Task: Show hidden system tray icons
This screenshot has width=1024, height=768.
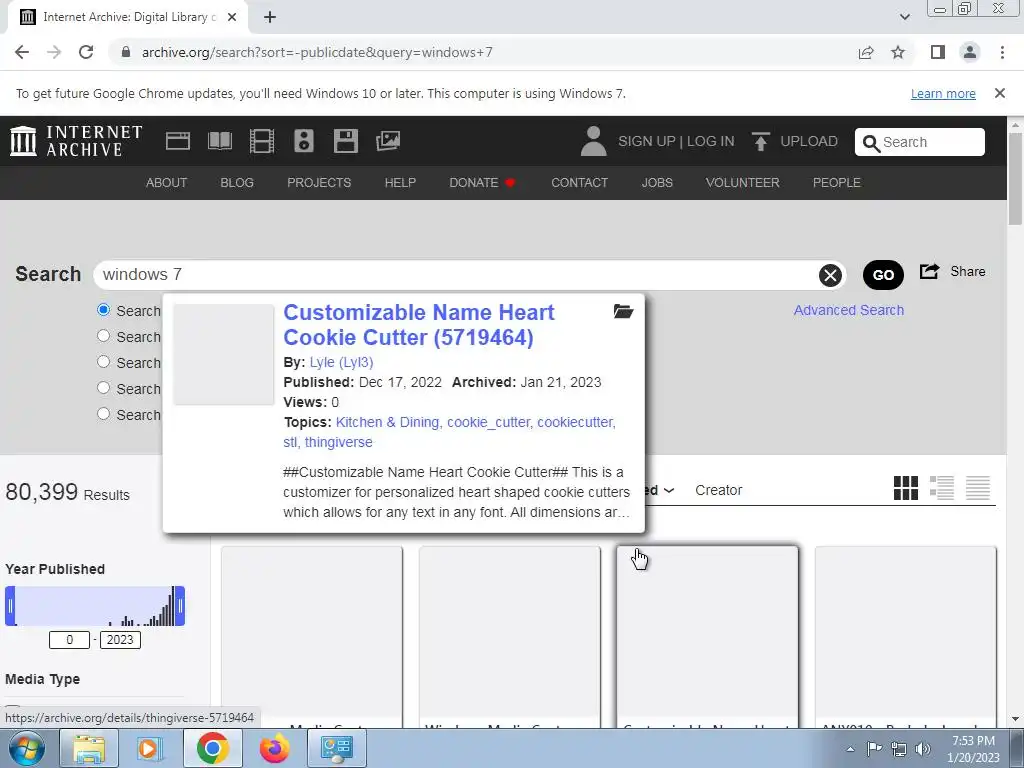Action: tap(850, 749)
